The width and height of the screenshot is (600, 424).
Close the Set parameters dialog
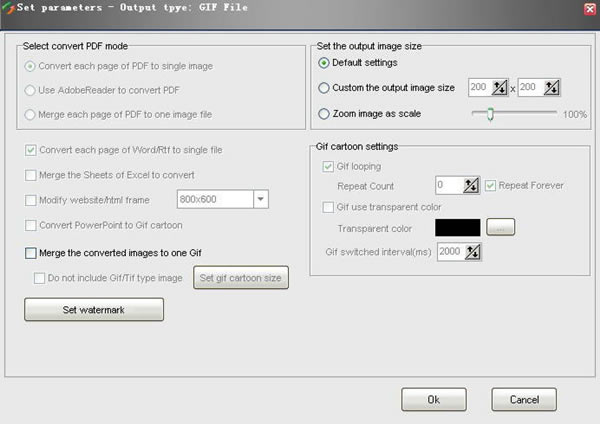pos(590,9)
